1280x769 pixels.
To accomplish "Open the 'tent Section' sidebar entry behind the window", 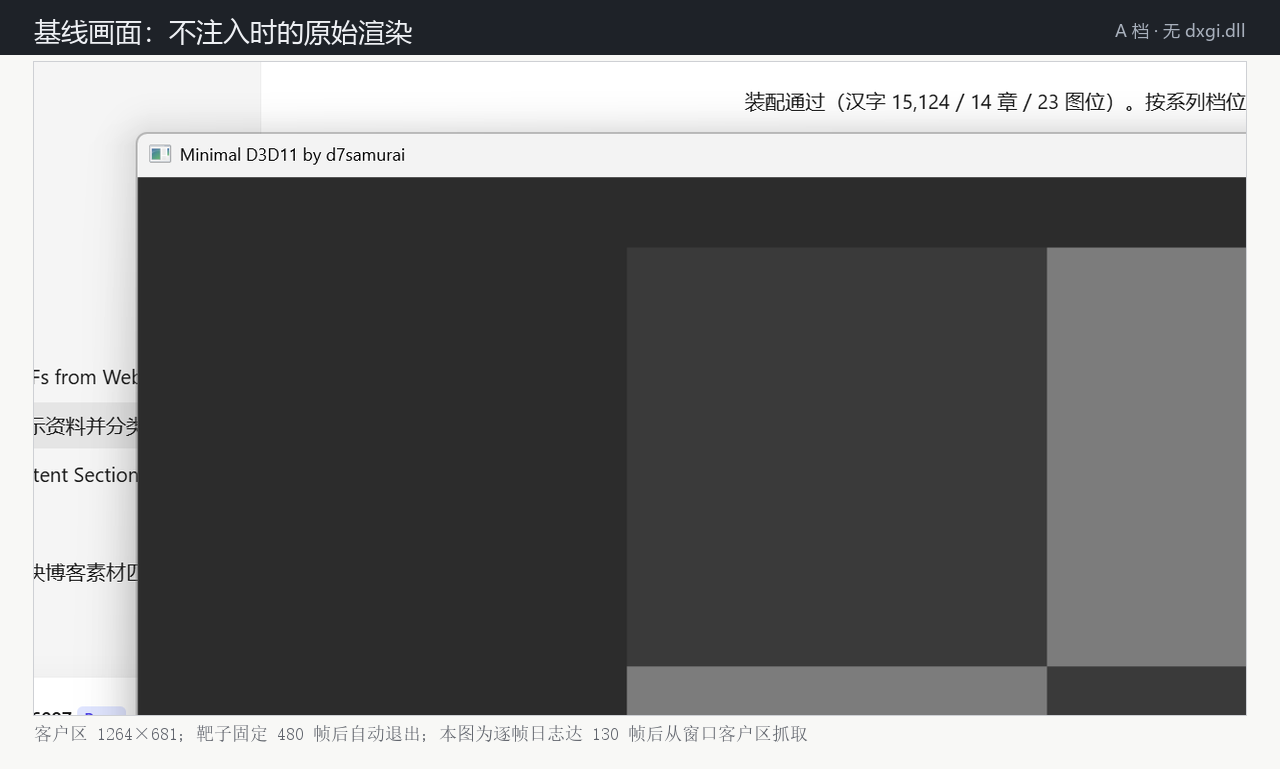I will pyautogui.click(x=85, y=475).
